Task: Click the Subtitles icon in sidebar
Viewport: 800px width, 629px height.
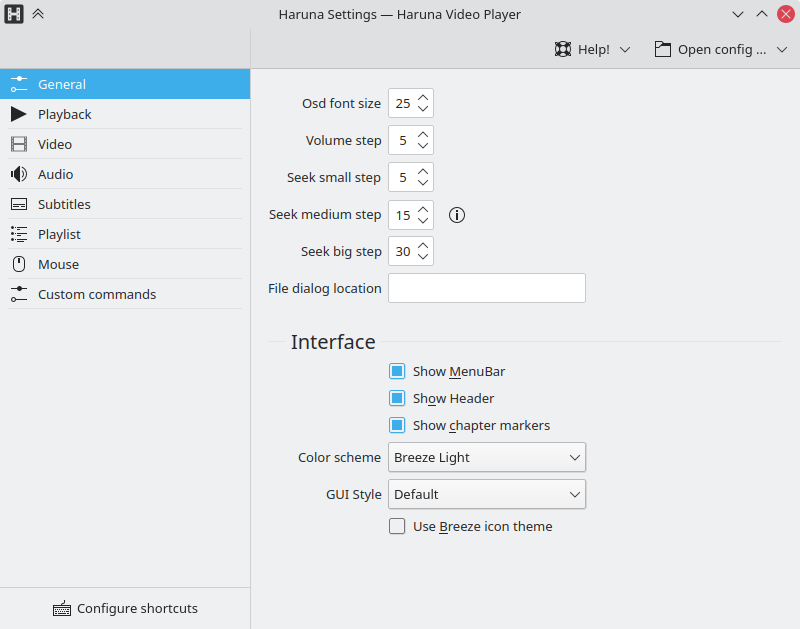Action: 18,204
